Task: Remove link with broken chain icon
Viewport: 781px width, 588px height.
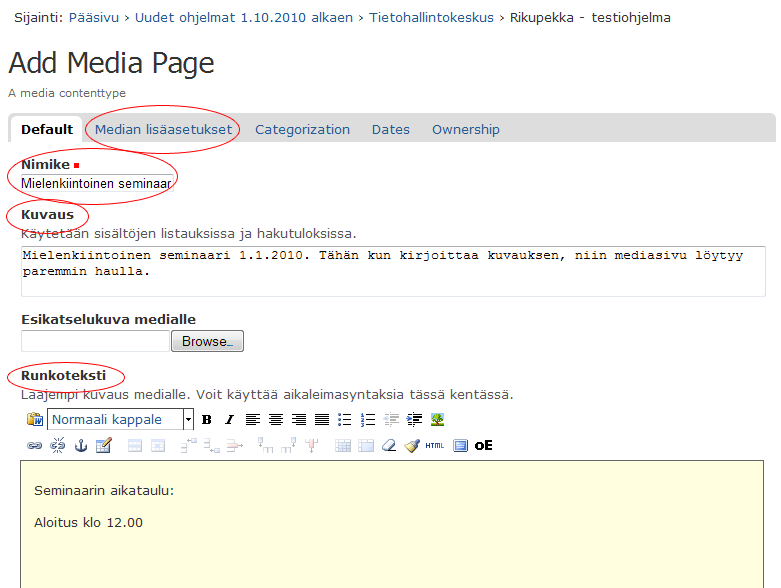Action: (58, 446)
